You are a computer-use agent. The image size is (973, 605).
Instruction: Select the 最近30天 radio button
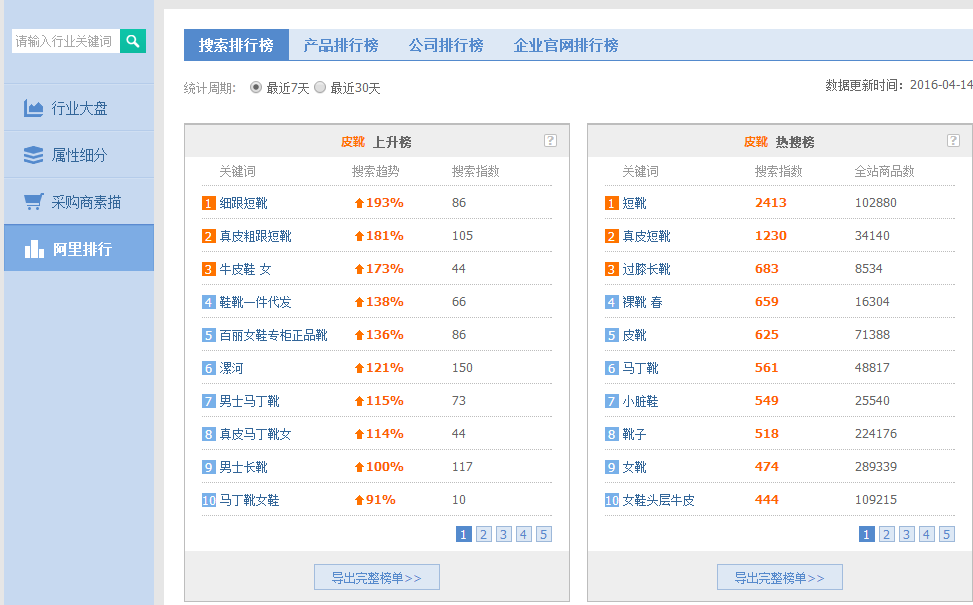[x=320, y=88]
